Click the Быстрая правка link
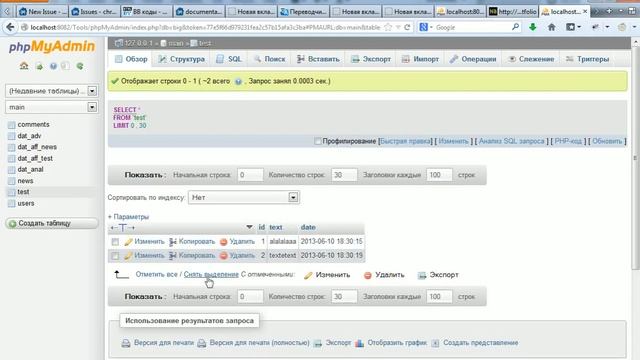640x360 pixels. (x=405, y=141)
